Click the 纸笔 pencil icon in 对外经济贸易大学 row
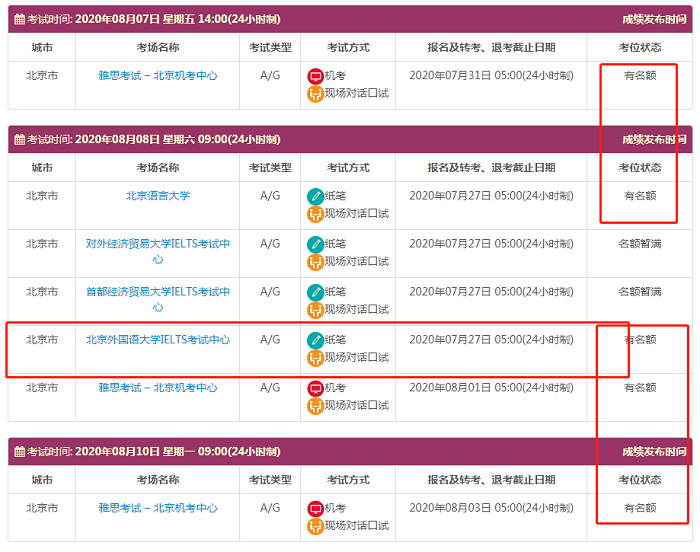Image resolution: width=700 pixels, height=552 pixels. [315, 244]
